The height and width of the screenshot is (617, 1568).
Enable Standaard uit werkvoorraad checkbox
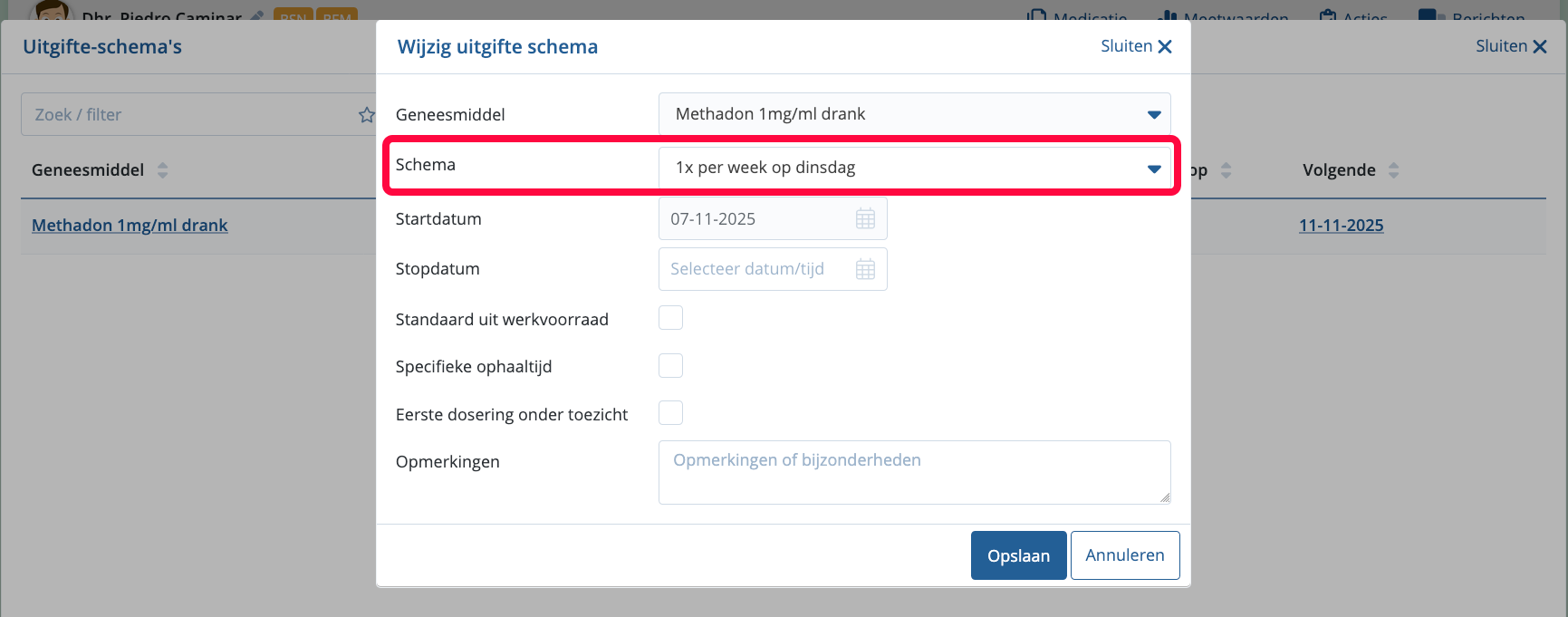tap(670, 318)
